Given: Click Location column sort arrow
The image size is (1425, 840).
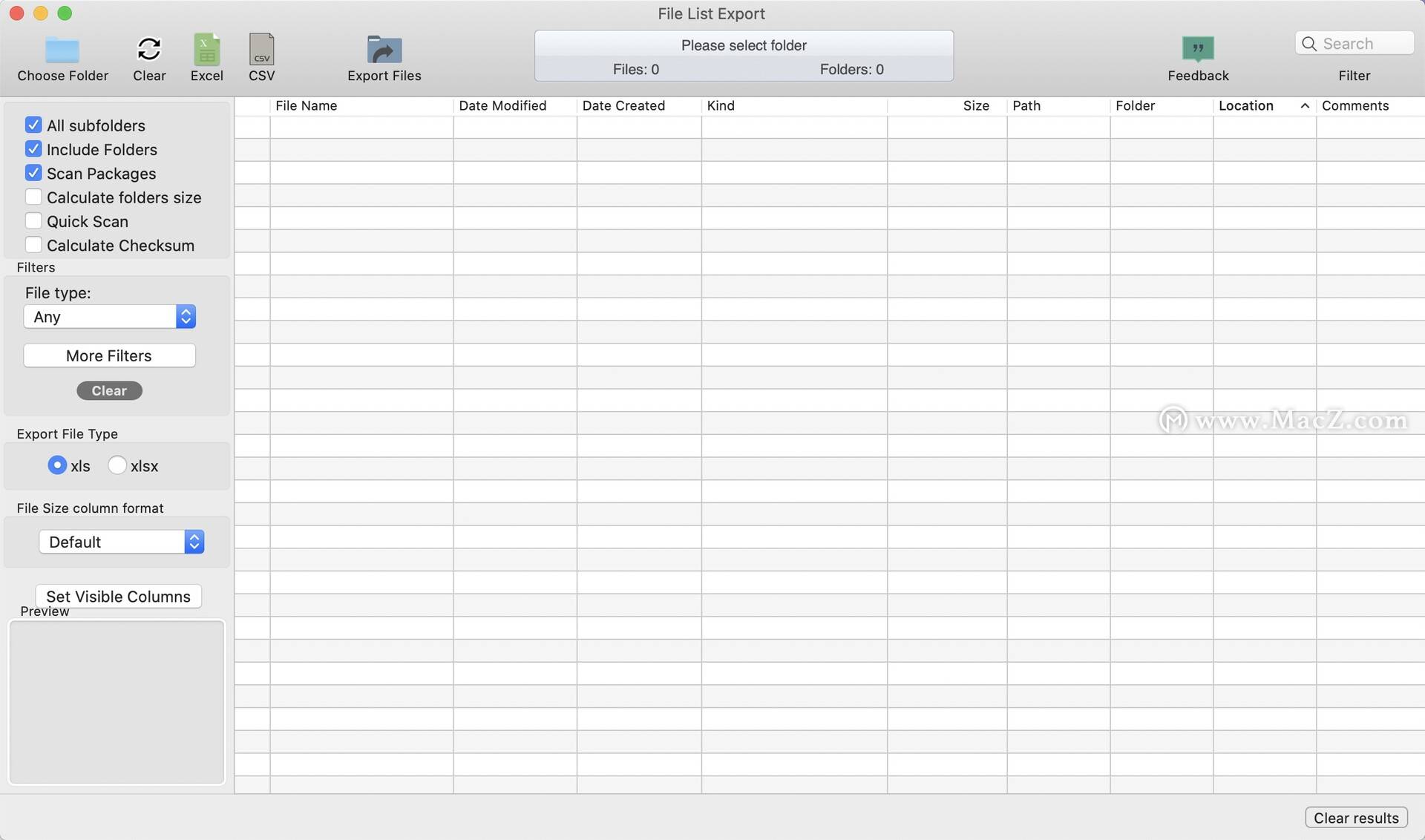Looking at the screenshot, I should coord(1305,106).
